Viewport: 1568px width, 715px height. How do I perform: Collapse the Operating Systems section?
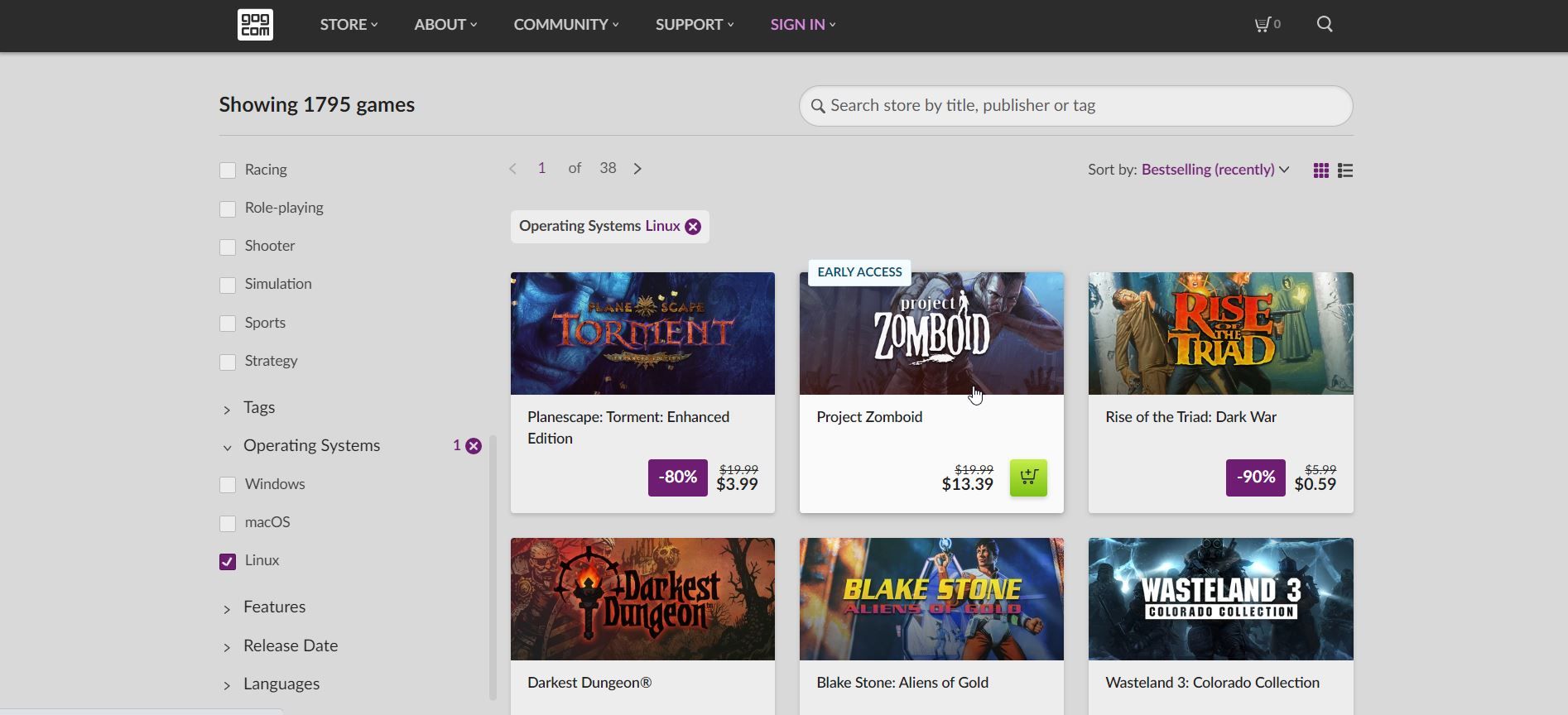(x=311, y=446)
